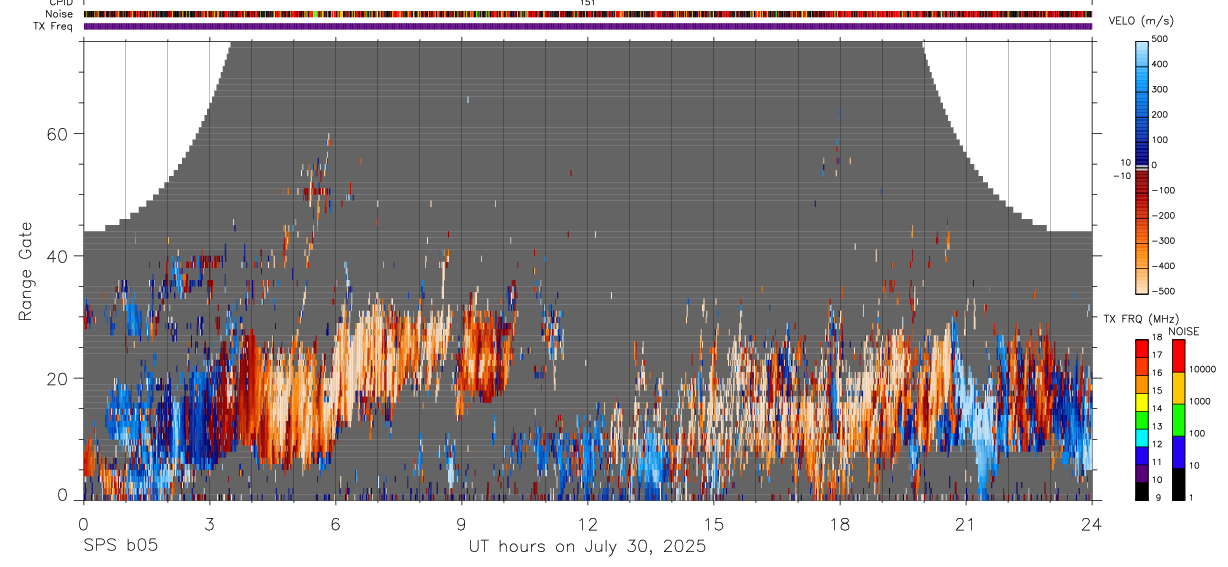
Task: Click the x-axis tick label '3'
Action: [209, 523]
